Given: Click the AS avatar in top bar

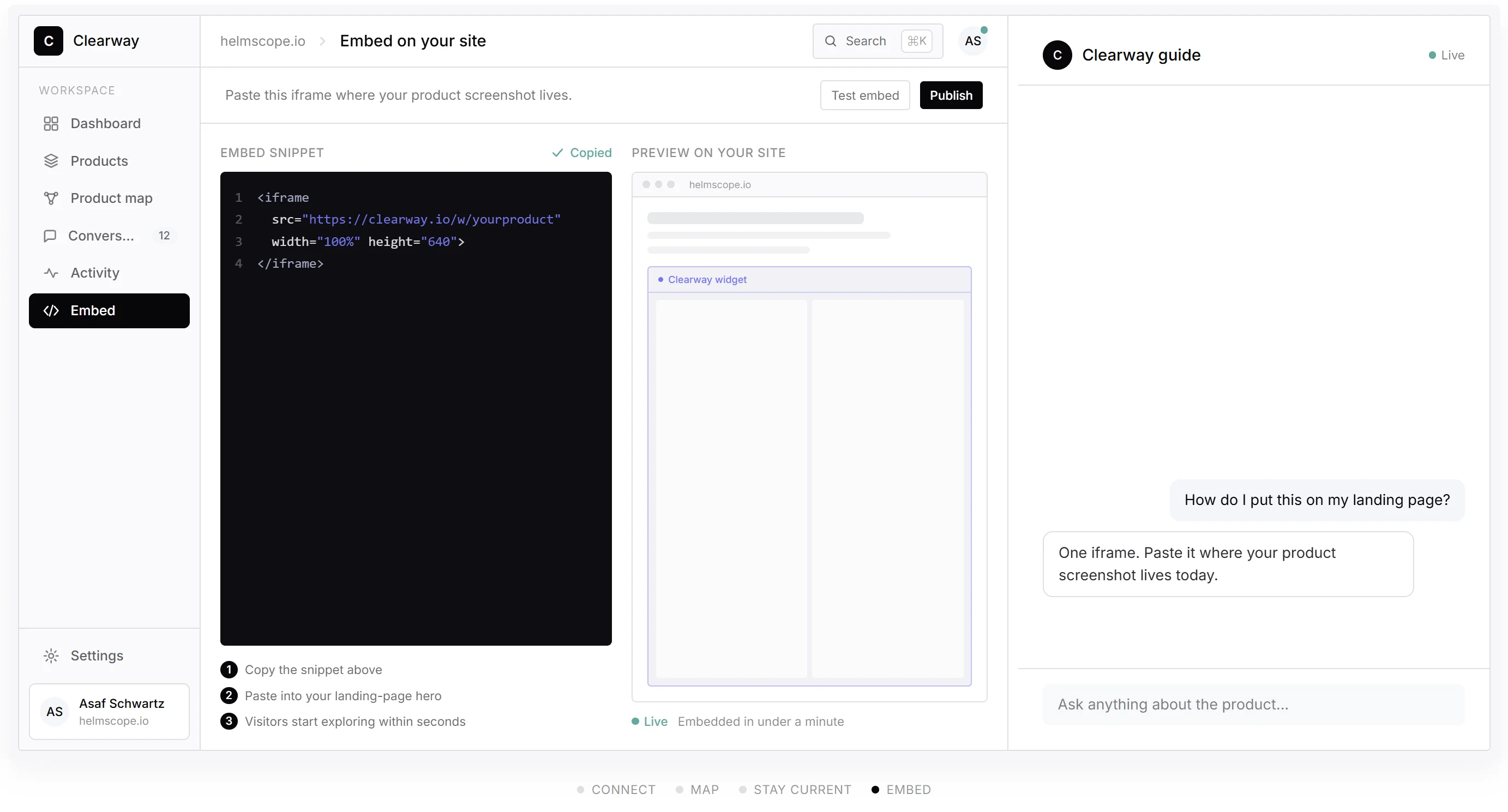Looking at the screenshot, I should tap(973, 41).
